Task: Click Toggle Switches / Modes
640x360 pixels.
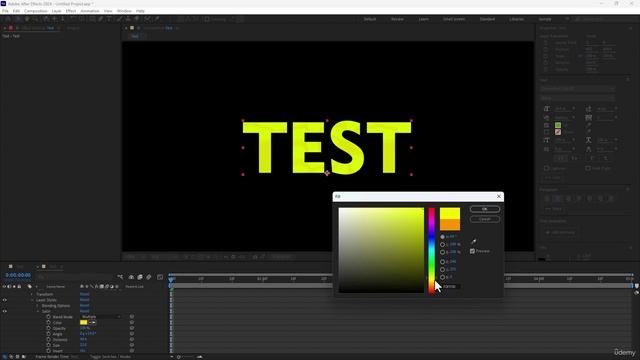Action: [x=110, y=357]
